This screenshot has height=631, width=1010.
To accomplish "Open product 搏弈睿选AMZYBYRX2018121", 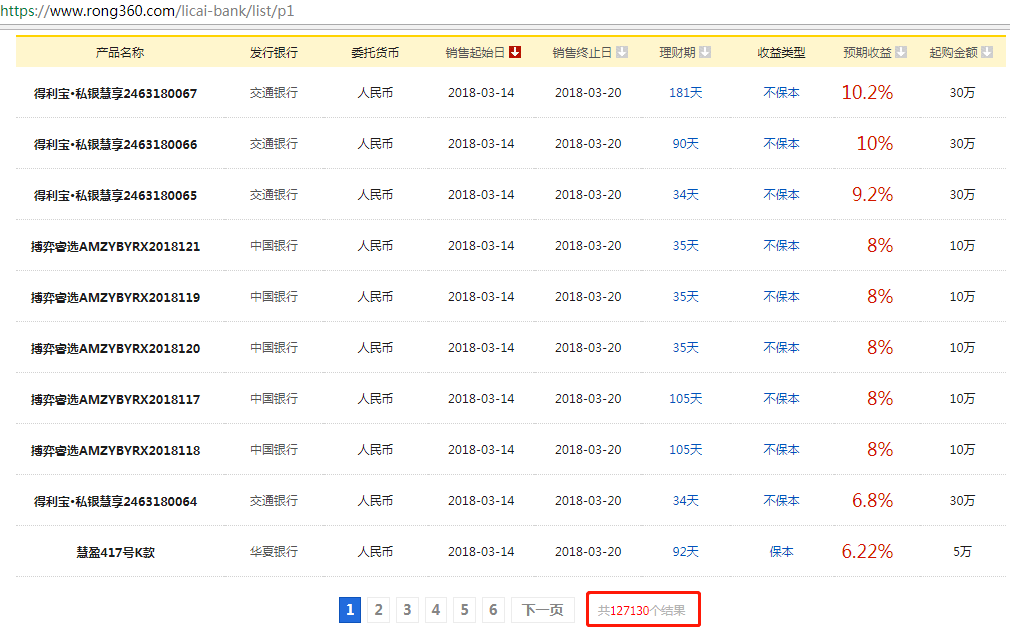I will 115,246.
